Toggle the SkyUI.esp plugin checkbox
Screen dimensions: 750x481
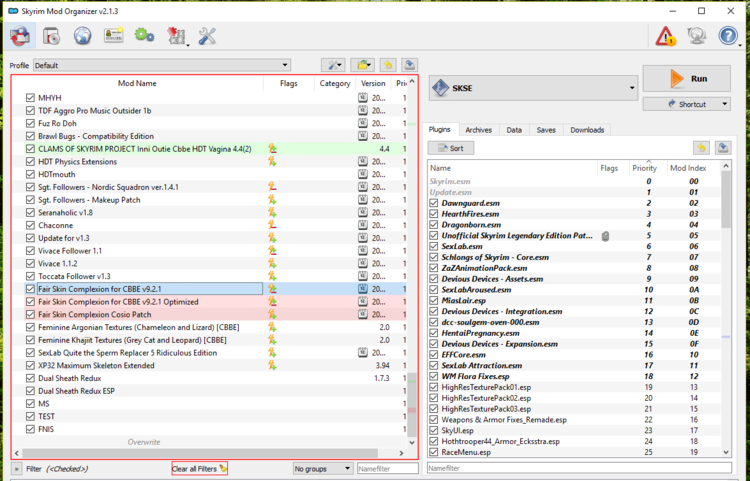click(x=434, y=431)
